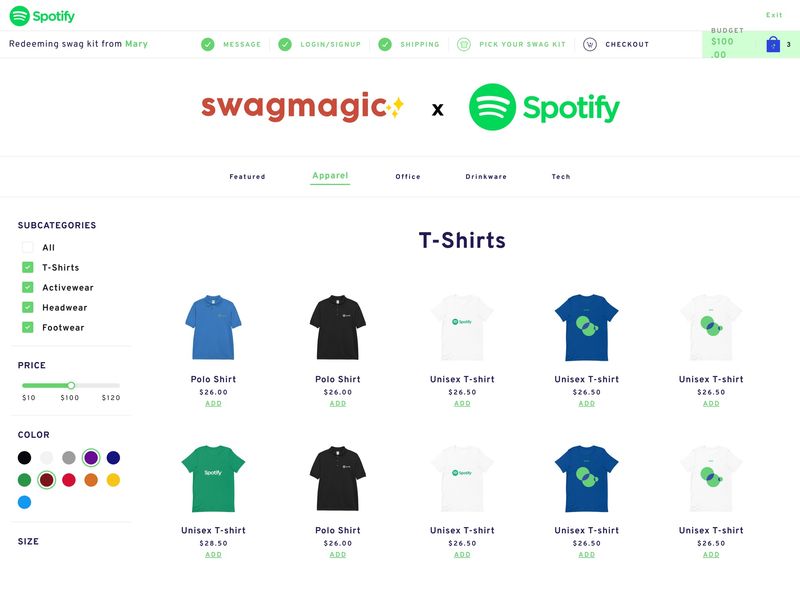Open the Tech category tab
The width and height of the screenshot is (800, 590).
561,177
